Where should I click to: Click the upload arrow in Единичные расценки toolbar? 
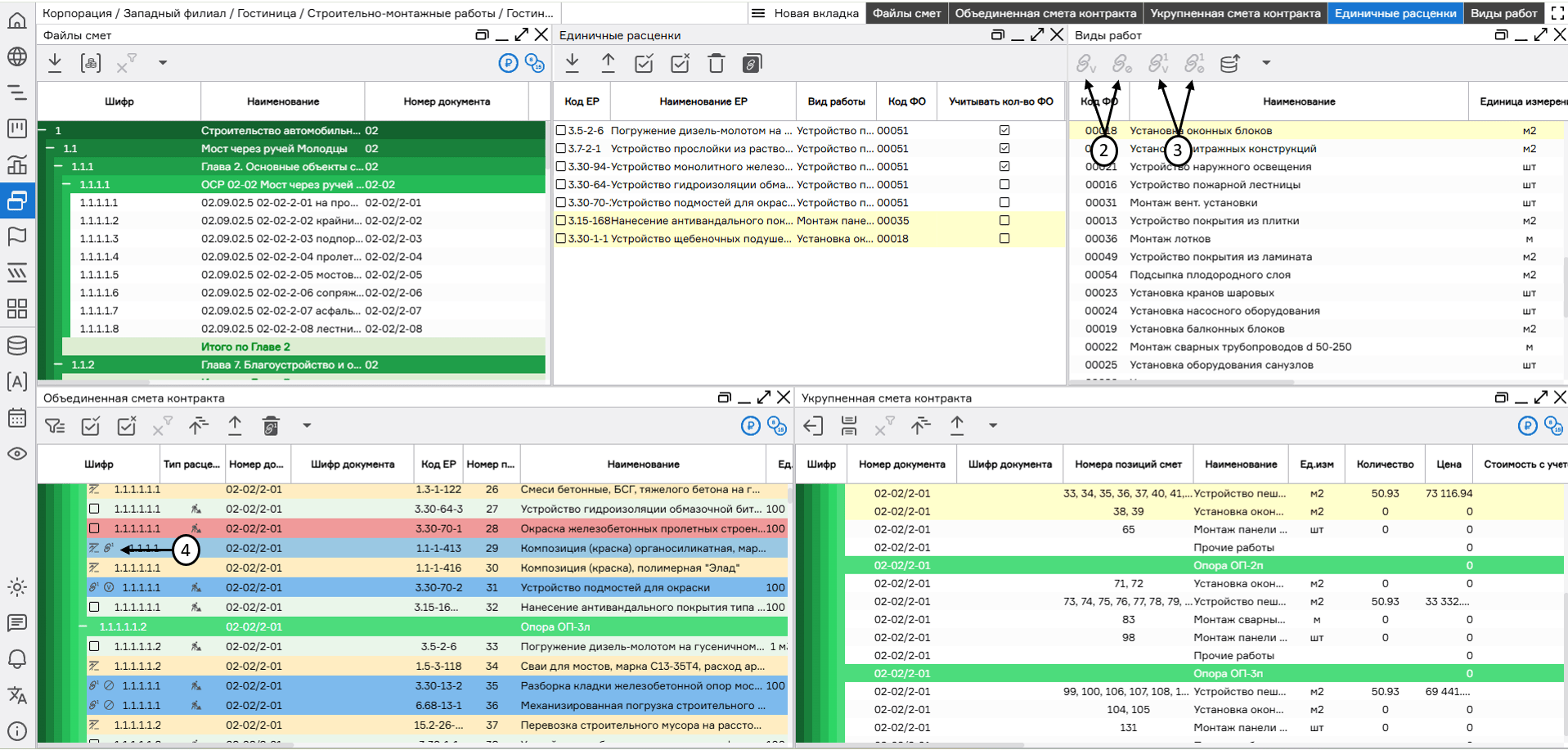click(608, 63)
